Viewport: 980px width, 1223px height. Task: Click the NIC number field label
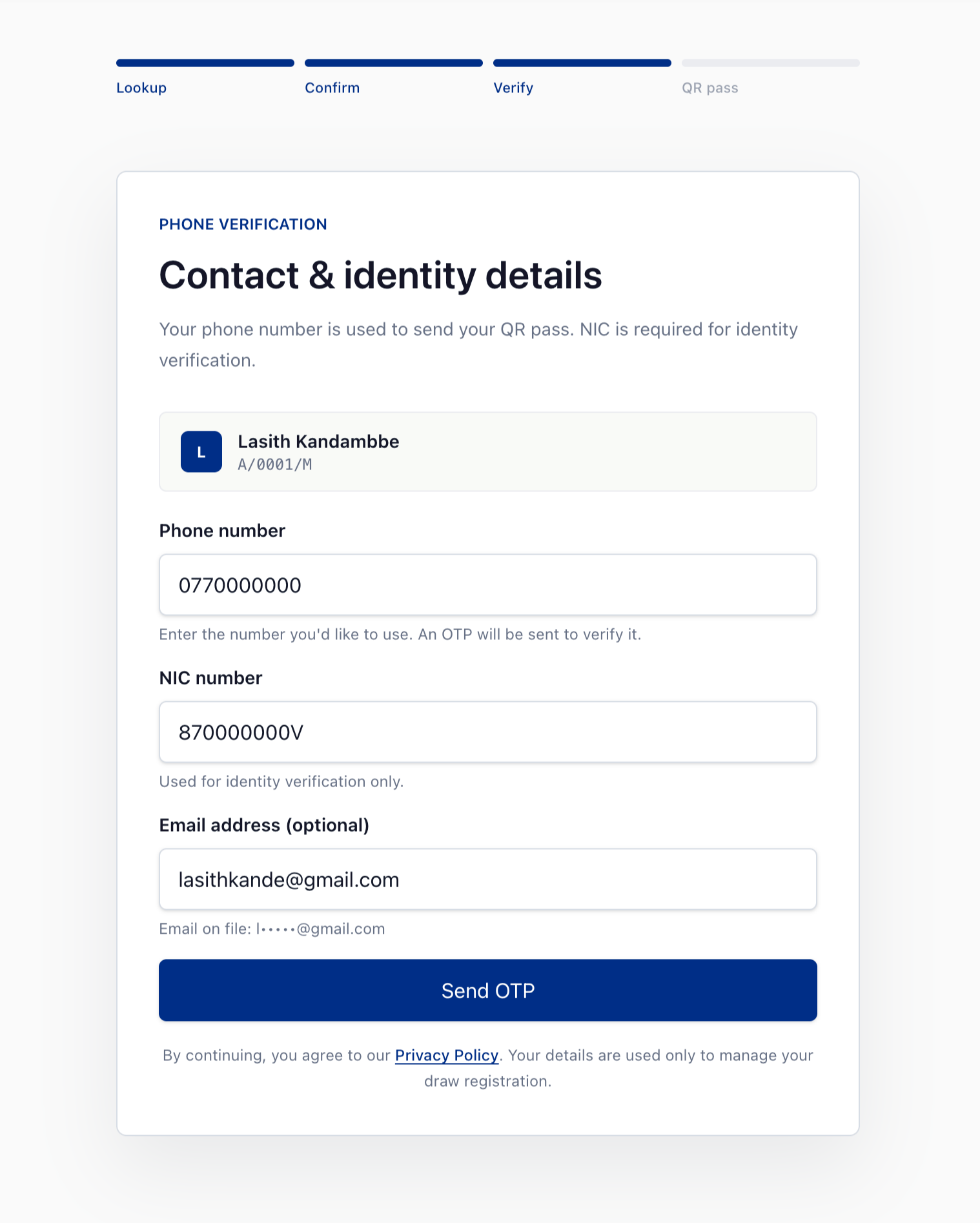(x=210, y=678)
